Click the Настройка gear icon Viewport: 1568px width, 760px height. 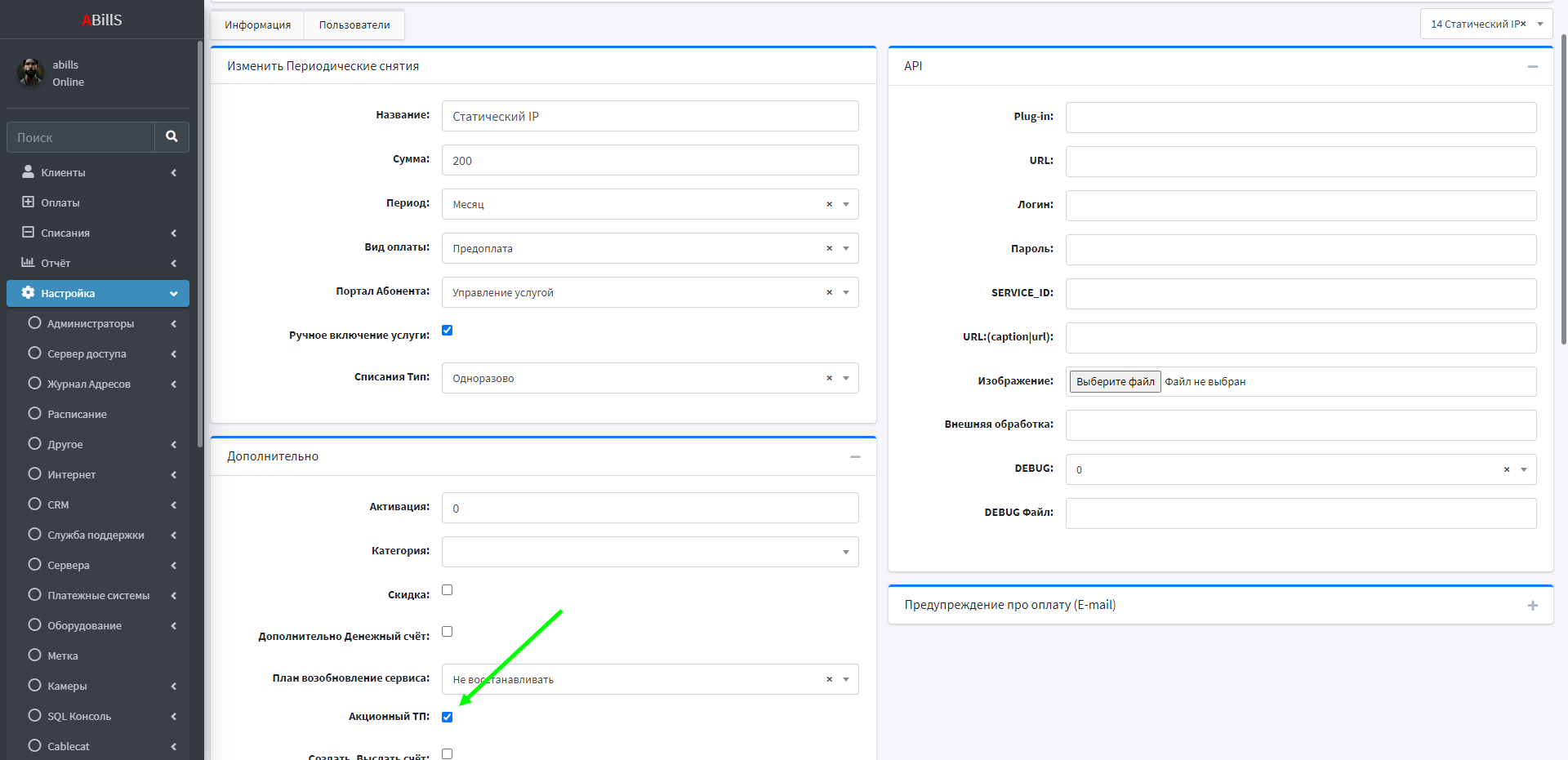(x=28, y=293)
